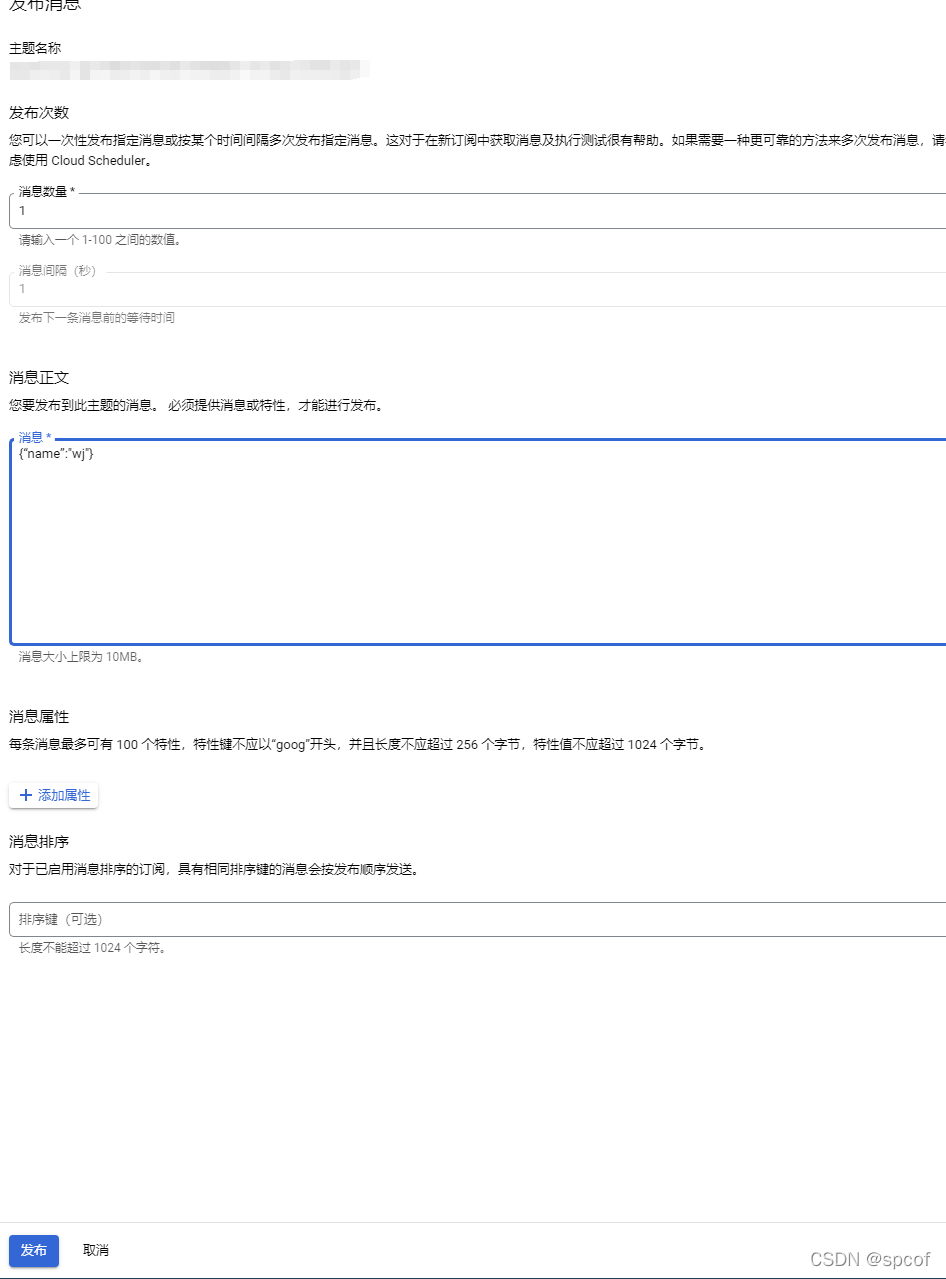946x1279 pixels.
Task: Focus the 排序键（可选） ordering key field
Action: [478, 919]
